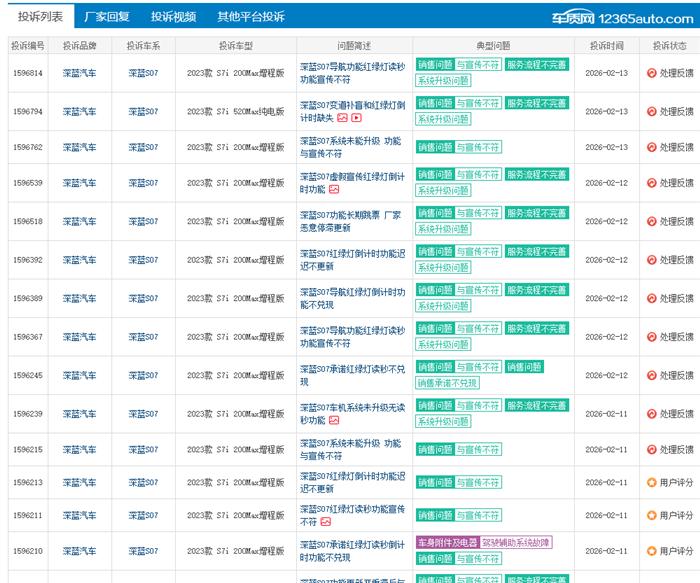Select the 其他平台投诉 tab
The image size is (700, 583).
point(250,17)
